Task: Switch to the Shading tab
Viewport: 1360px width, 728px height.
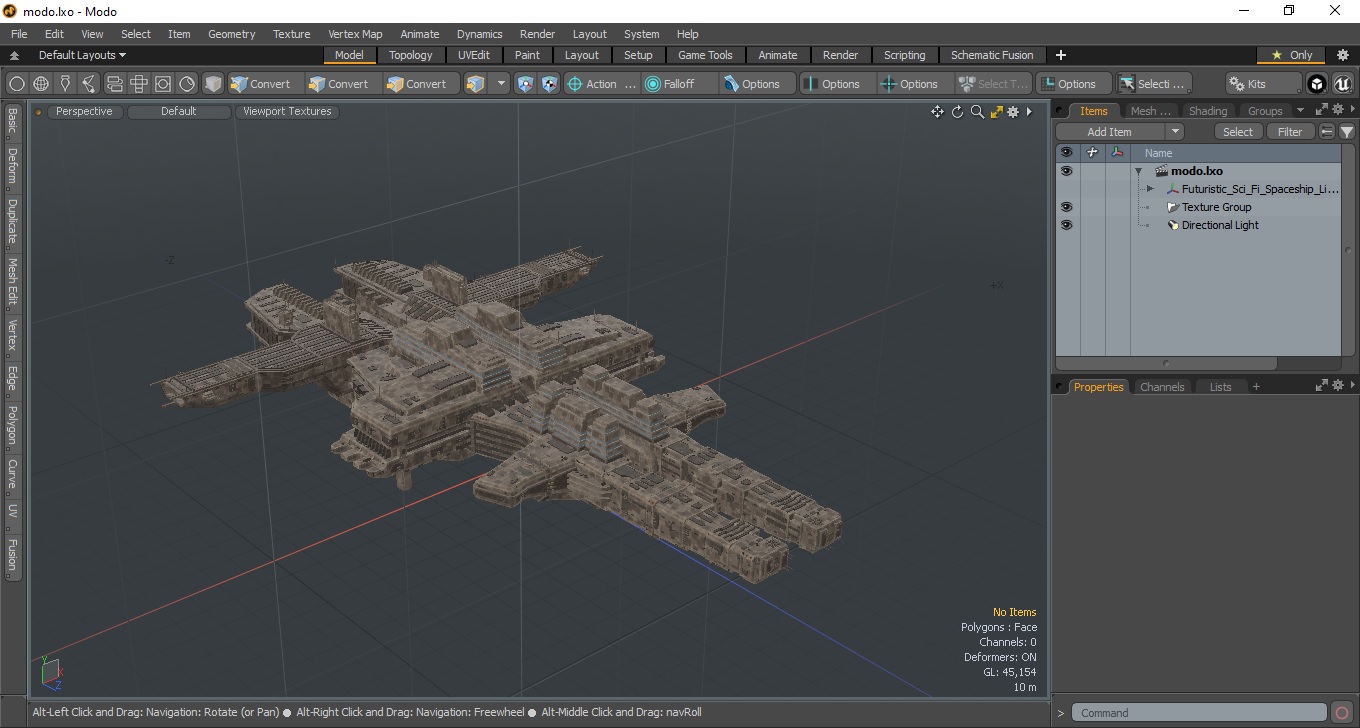Action: click(x=1207, y=111)
